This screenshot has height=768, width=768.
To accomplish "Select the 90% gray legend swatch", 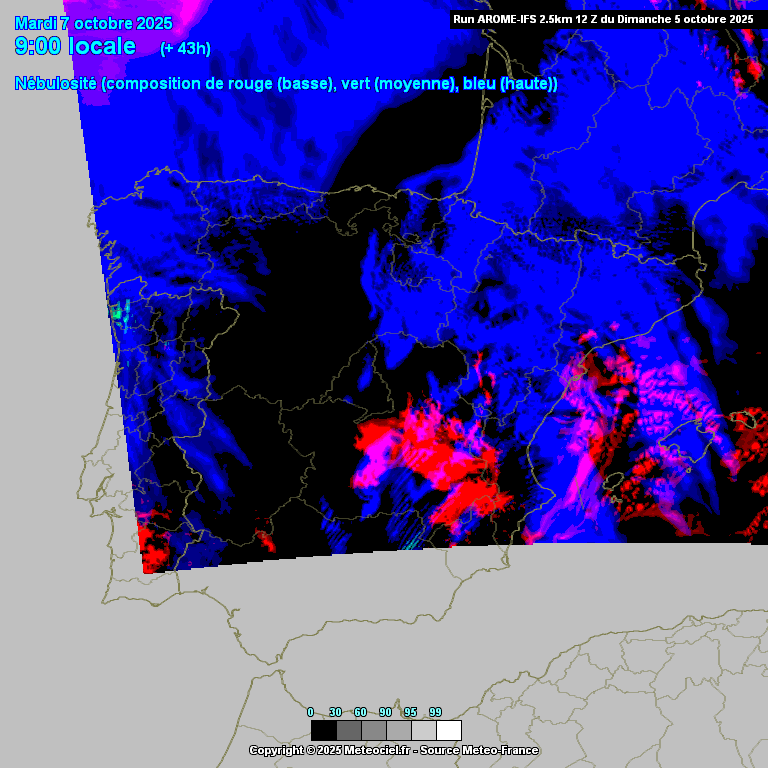I will 398,730.
